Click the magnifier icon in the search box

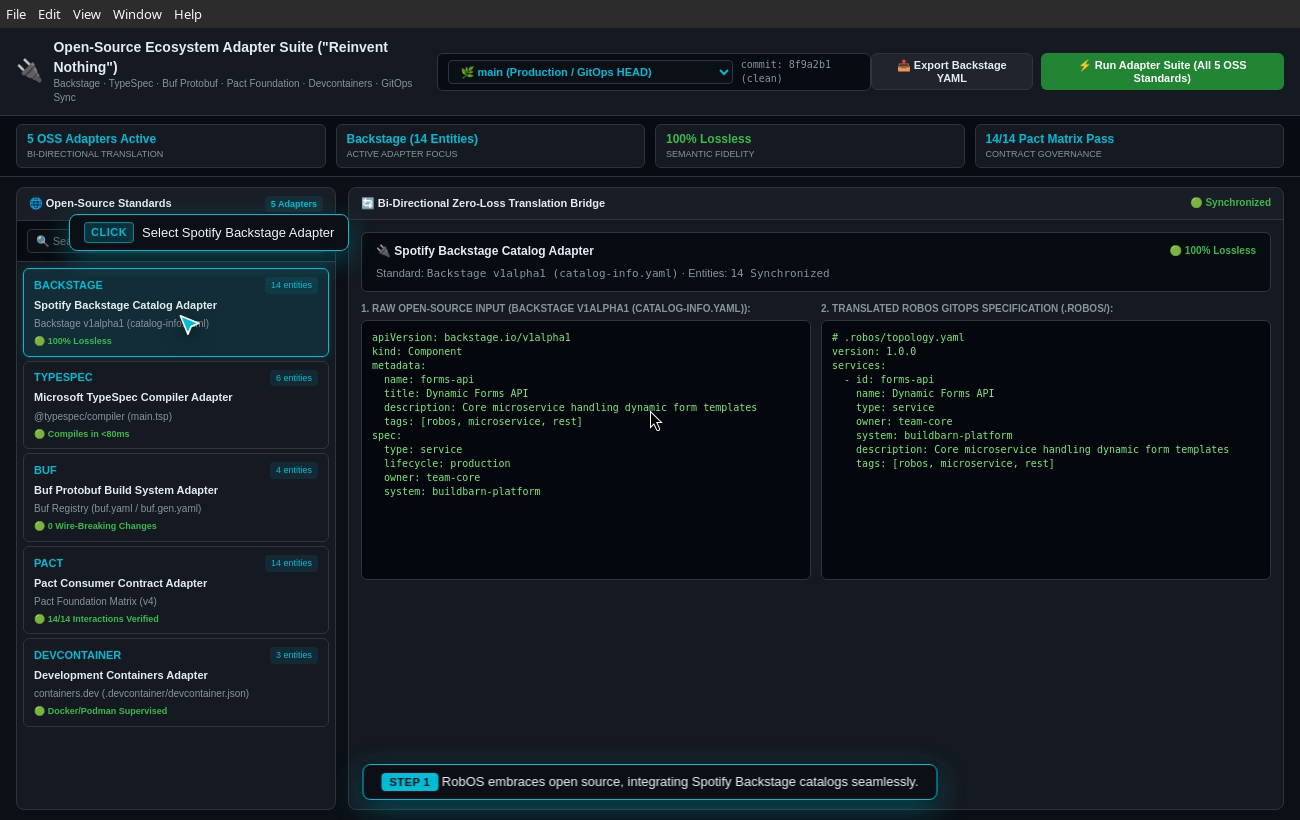point(42,241)
